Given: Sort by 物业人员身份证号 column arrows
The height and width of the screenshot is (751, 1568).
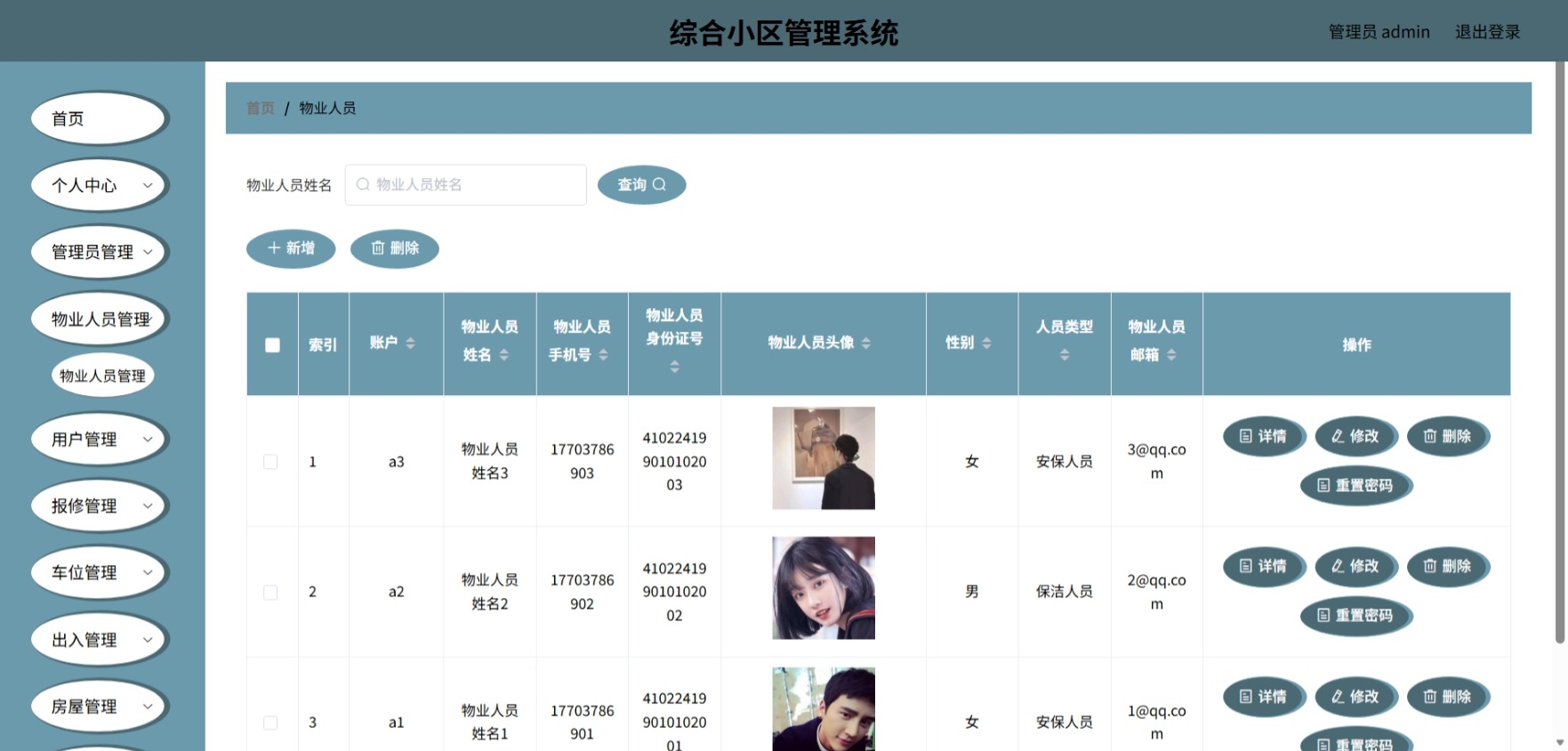Looking at the screenshot, I should click(674, 367).
